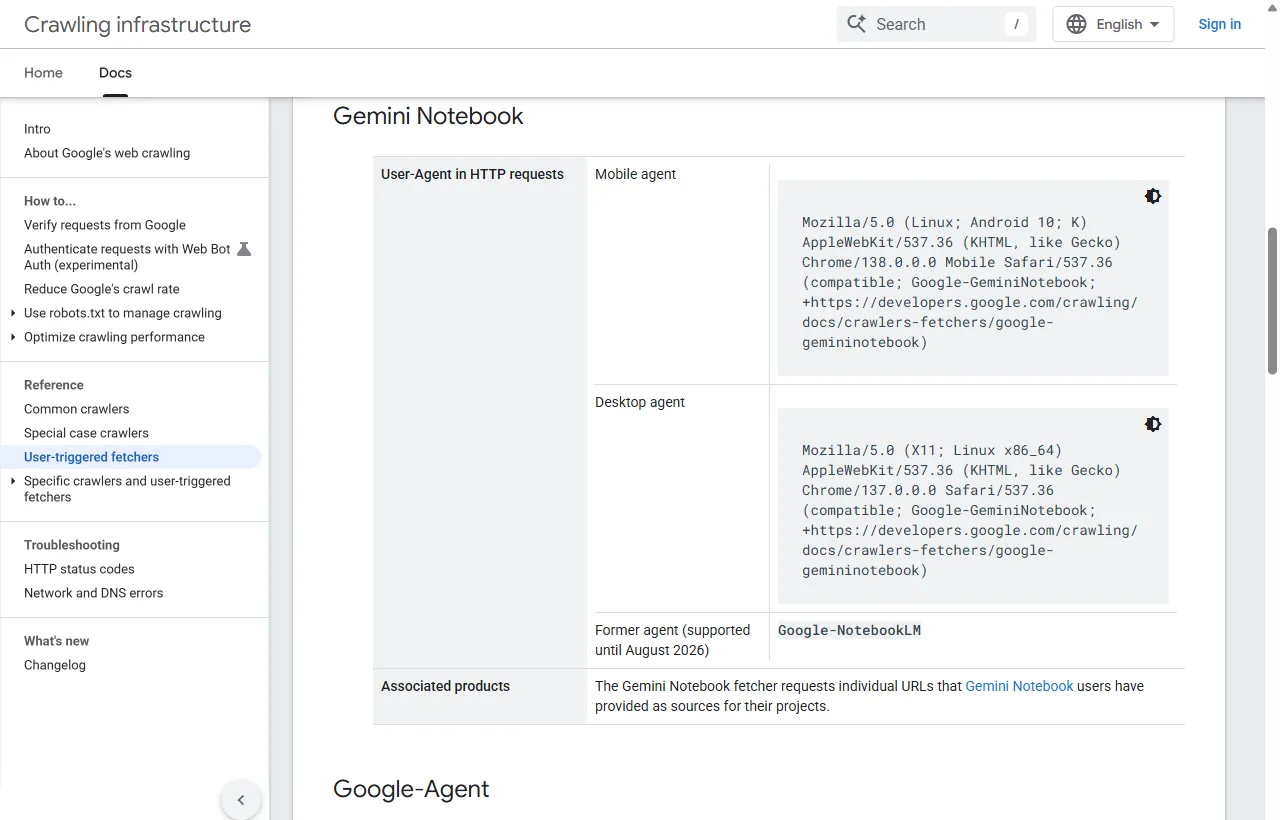Click the page vertical scrollbar thumb
The image size is (1280, 820).
click(1272, 300)
